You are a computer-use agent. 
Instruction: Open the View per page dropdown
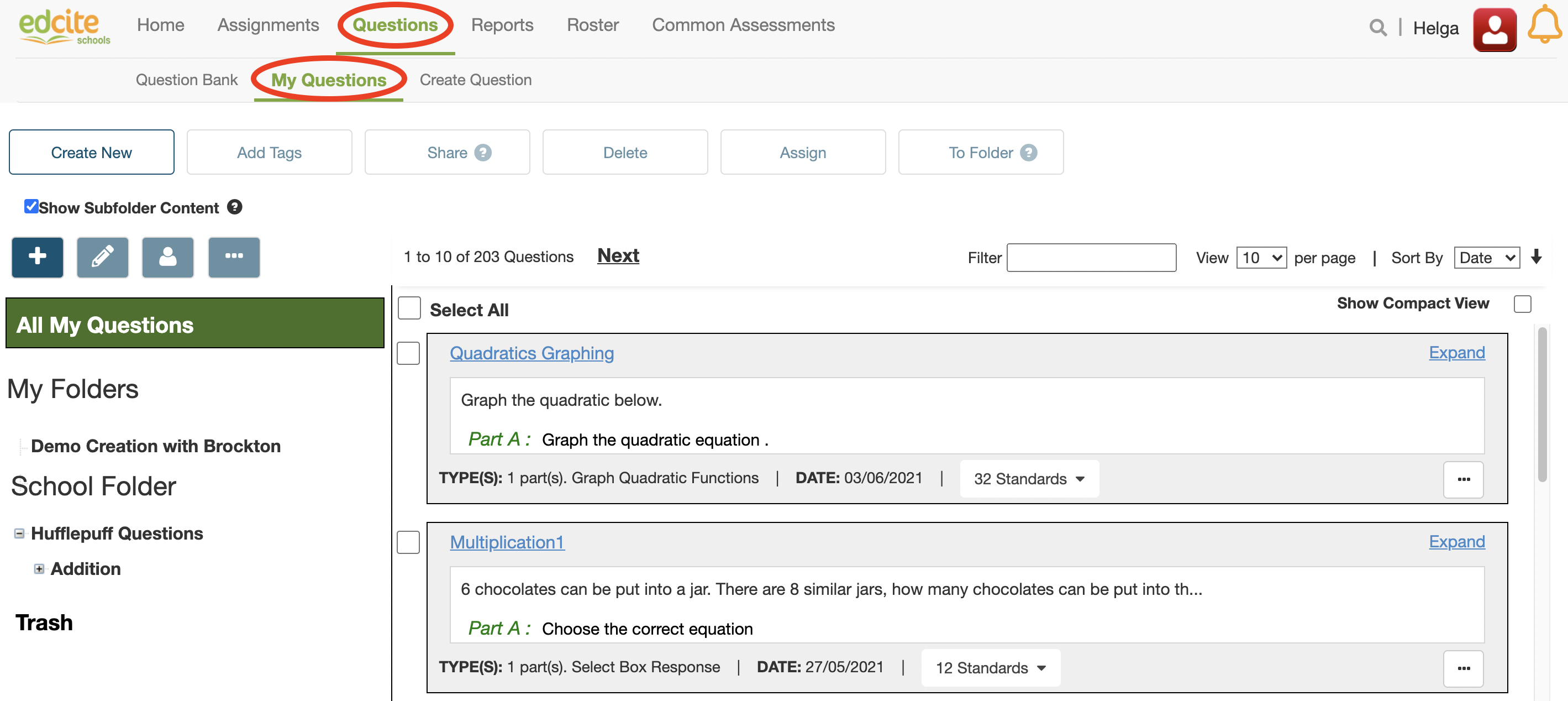pyautogui.click(x=1261, y=258)
